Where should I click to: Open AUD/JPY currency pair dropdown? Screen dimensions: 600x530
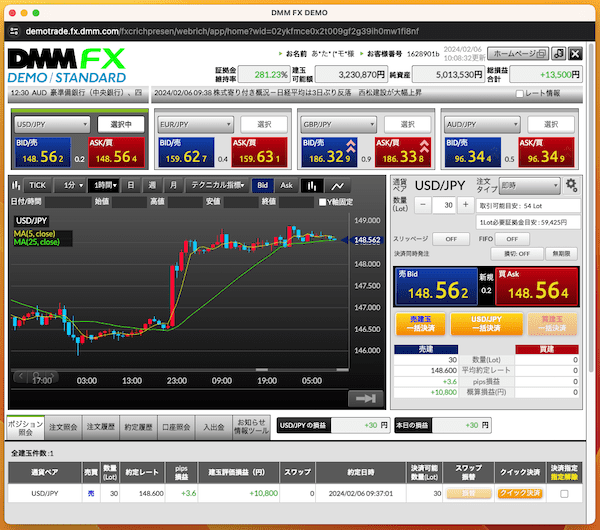tap(482, 124)
